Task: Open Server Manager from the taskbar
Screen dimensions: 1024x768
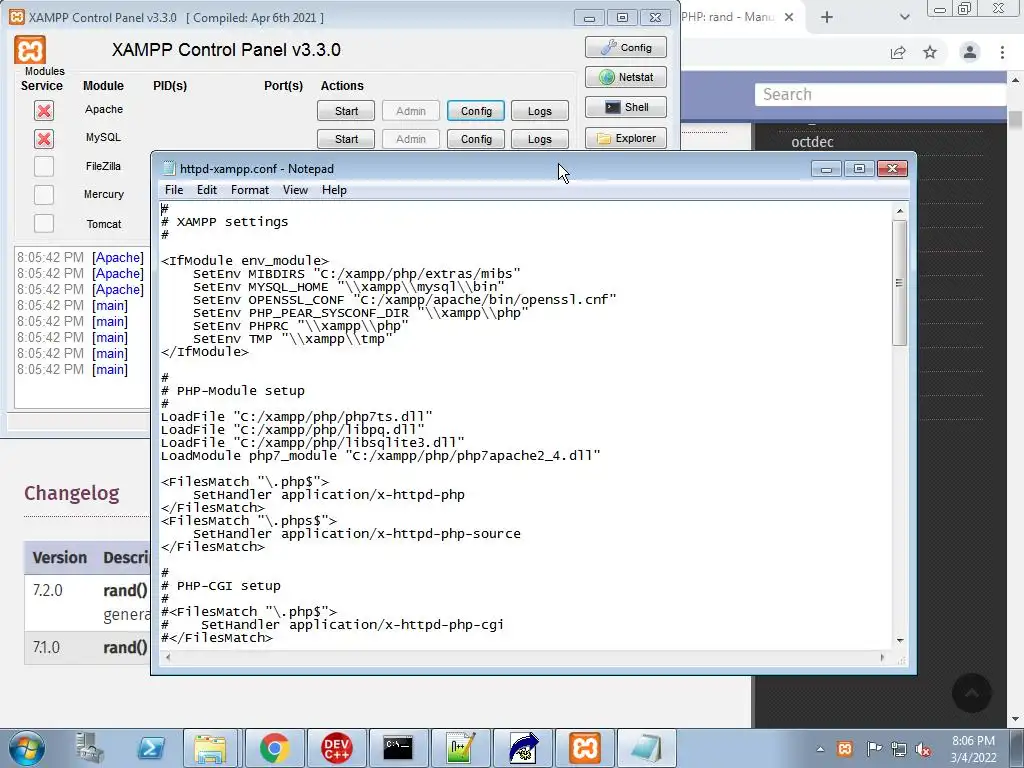Action: (x=89, y=748)
